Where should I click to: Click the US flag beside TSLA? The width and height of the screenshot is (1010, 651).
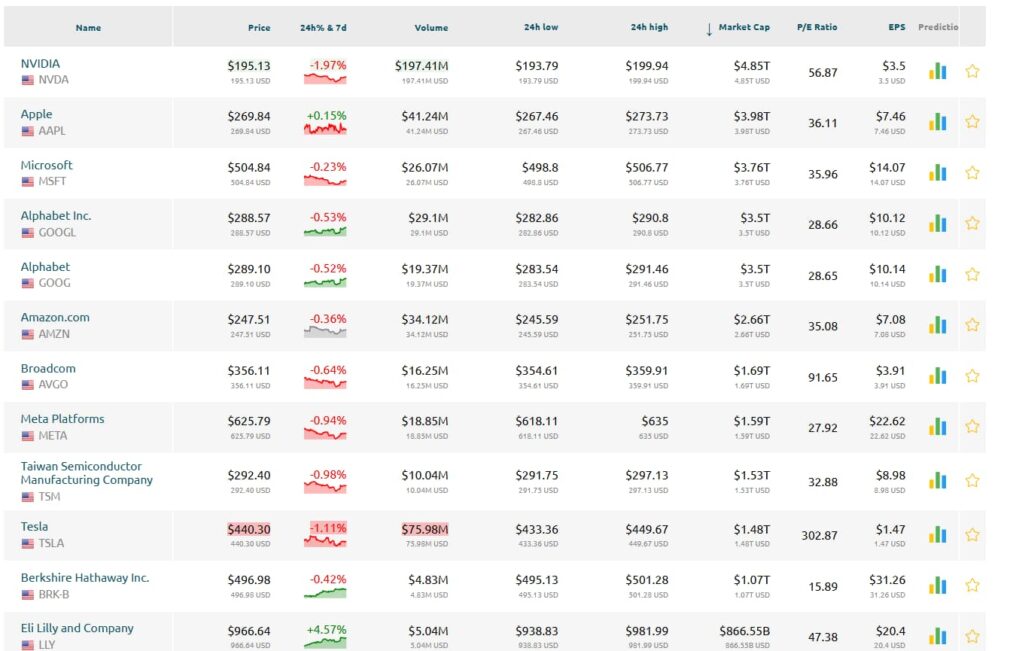pos(28,544)
